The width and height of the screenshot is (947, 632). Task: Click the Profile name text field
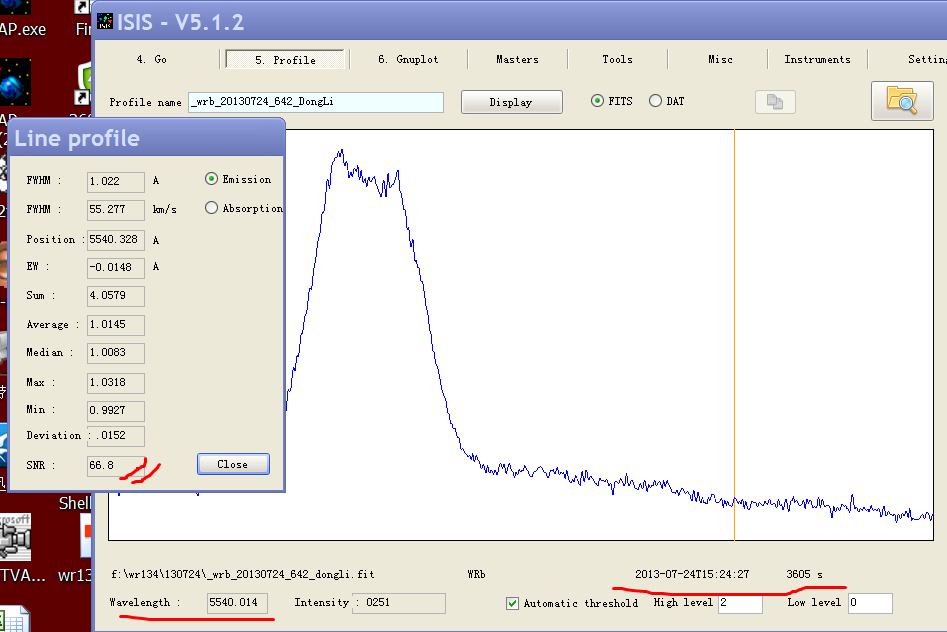pyautogui.click(x=315, y=102)
